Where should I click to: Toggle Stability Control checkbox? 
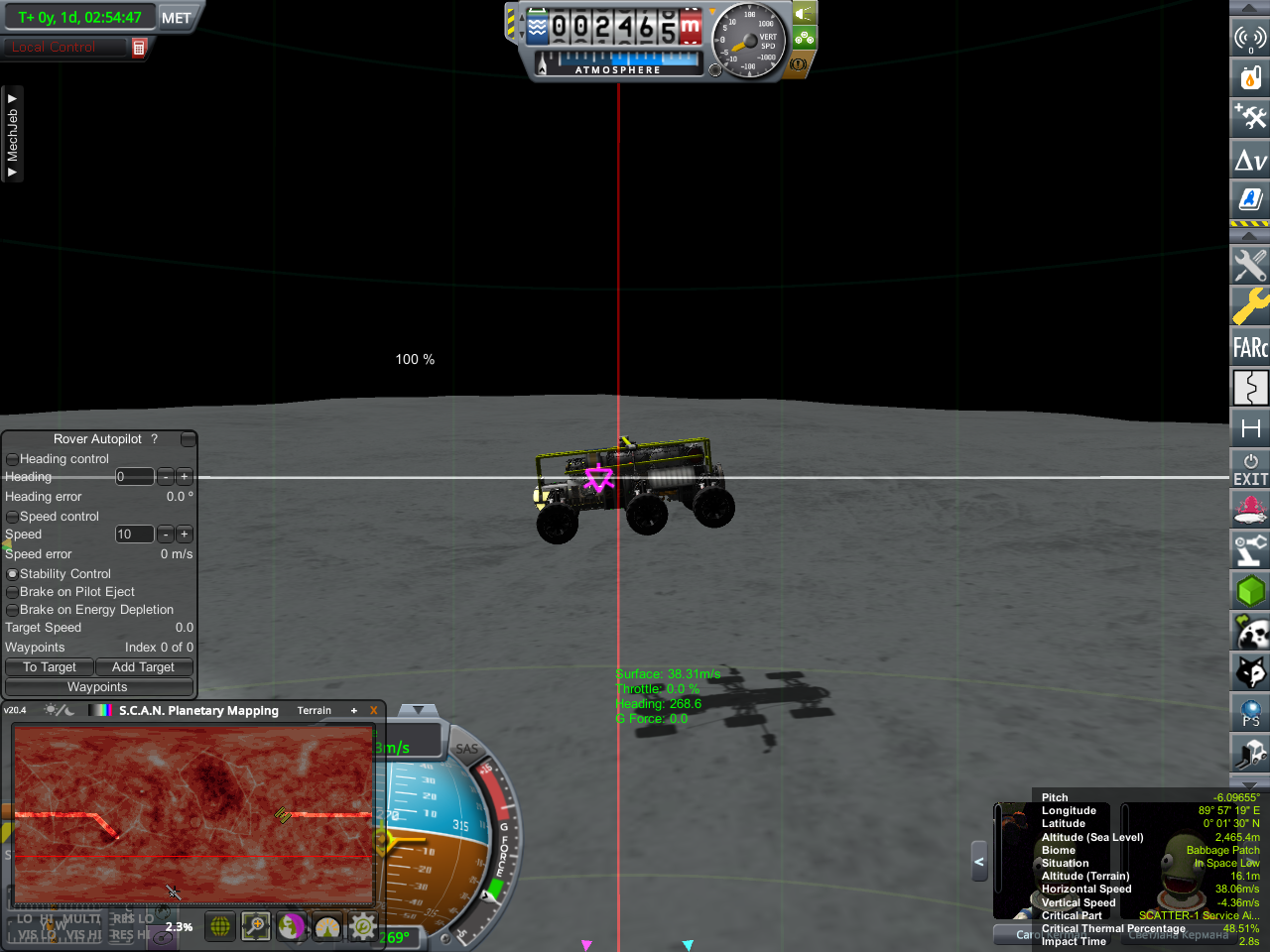(12, 574)
